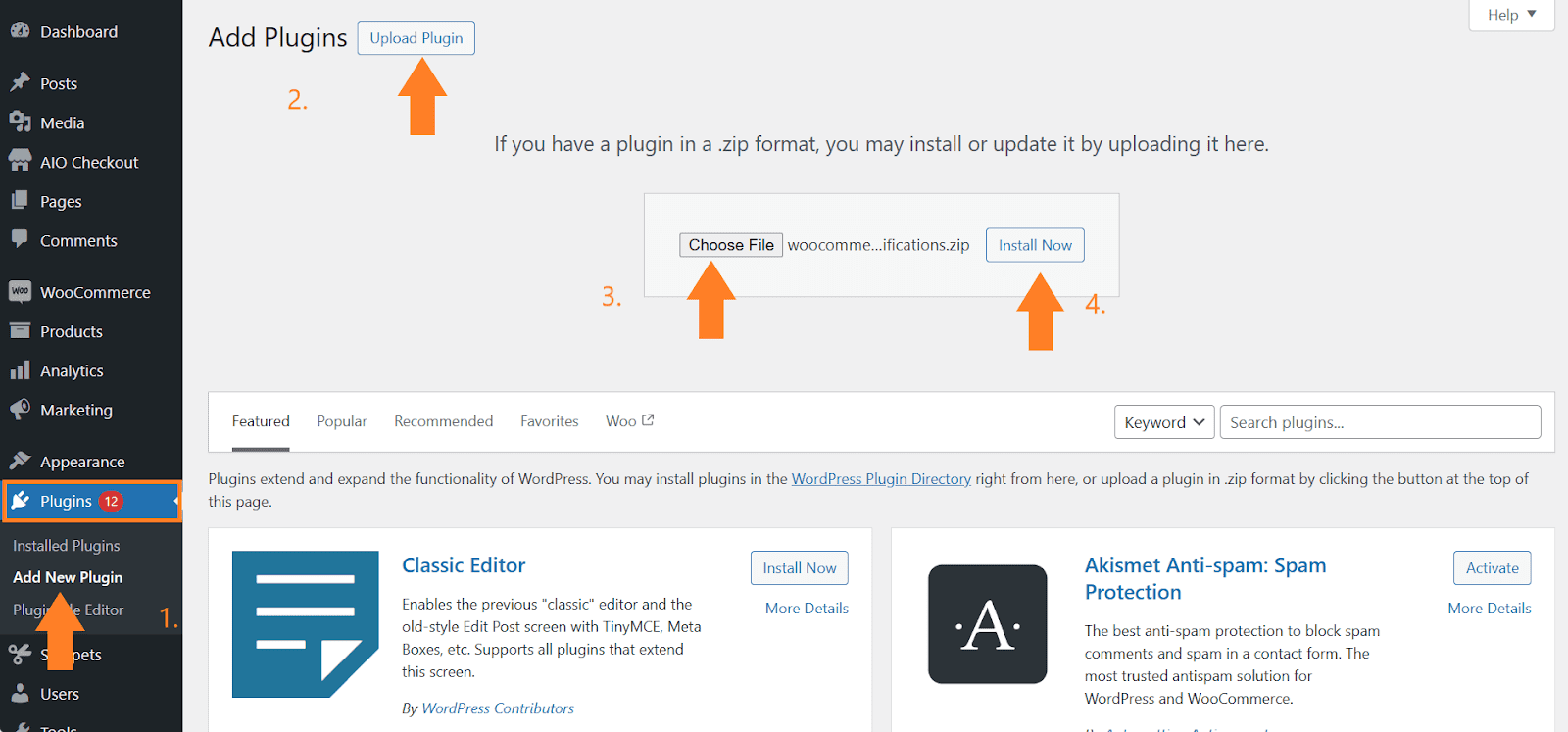This screenshot has width=1568, height=732.
Task: Click the Analytics bar chart icon
Action: [x=20, y=370]
